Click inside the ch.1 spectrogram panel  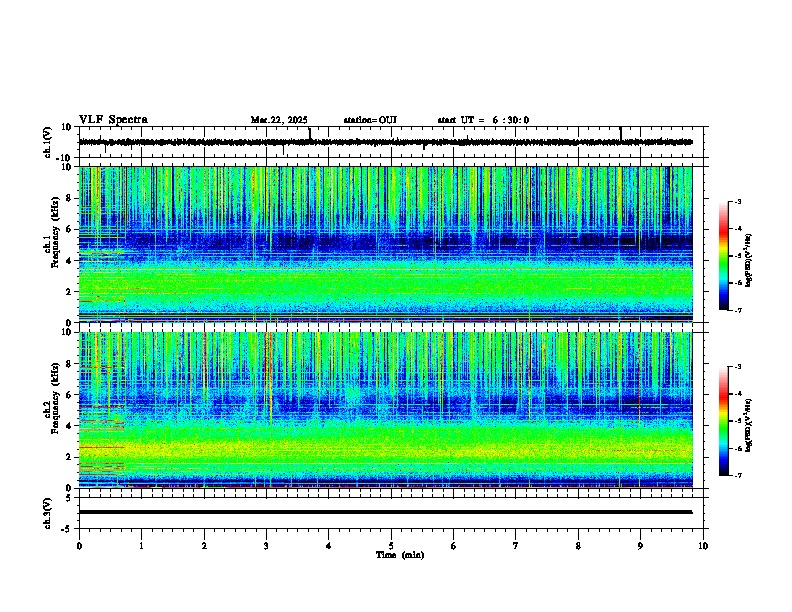click(385, 244)
